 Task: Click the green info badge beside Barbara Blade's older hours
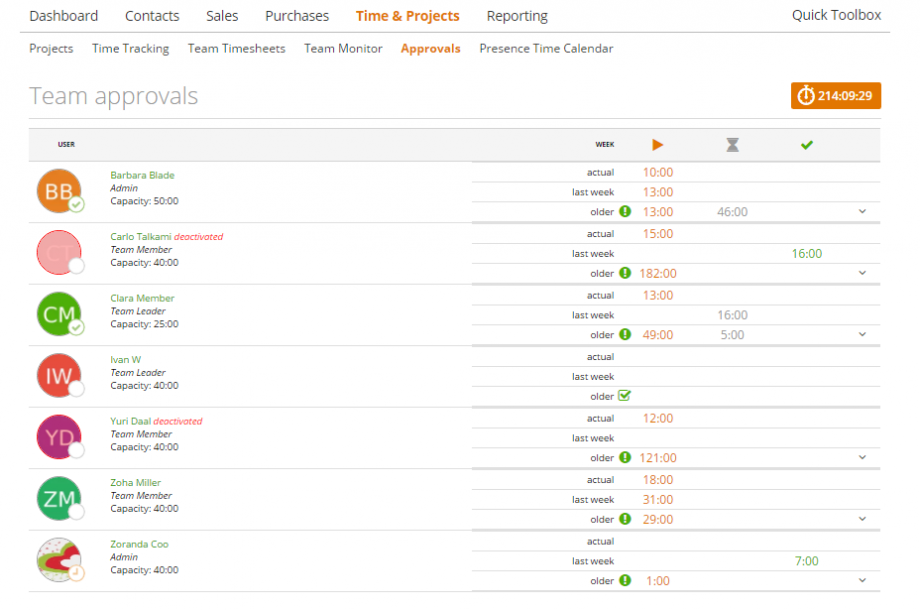tap(624, 212)
